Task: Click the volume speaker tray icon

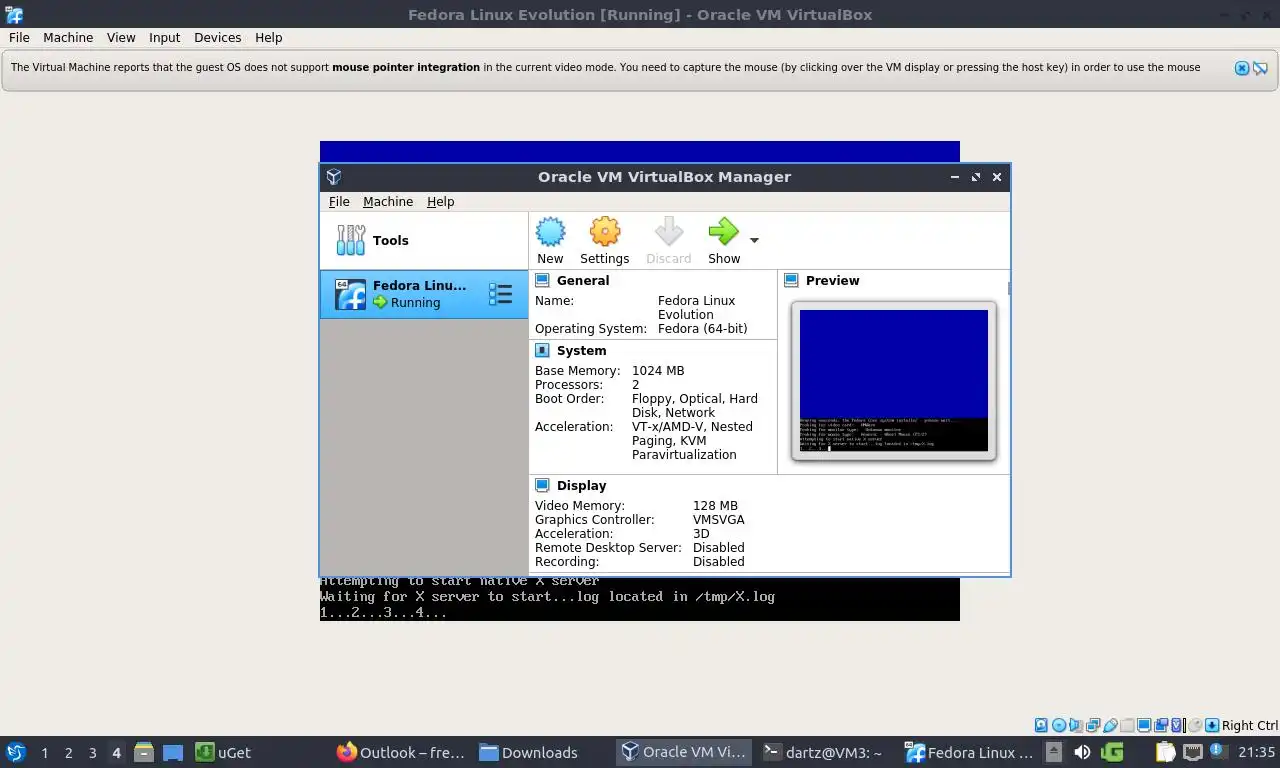Action: point(1082,752)
